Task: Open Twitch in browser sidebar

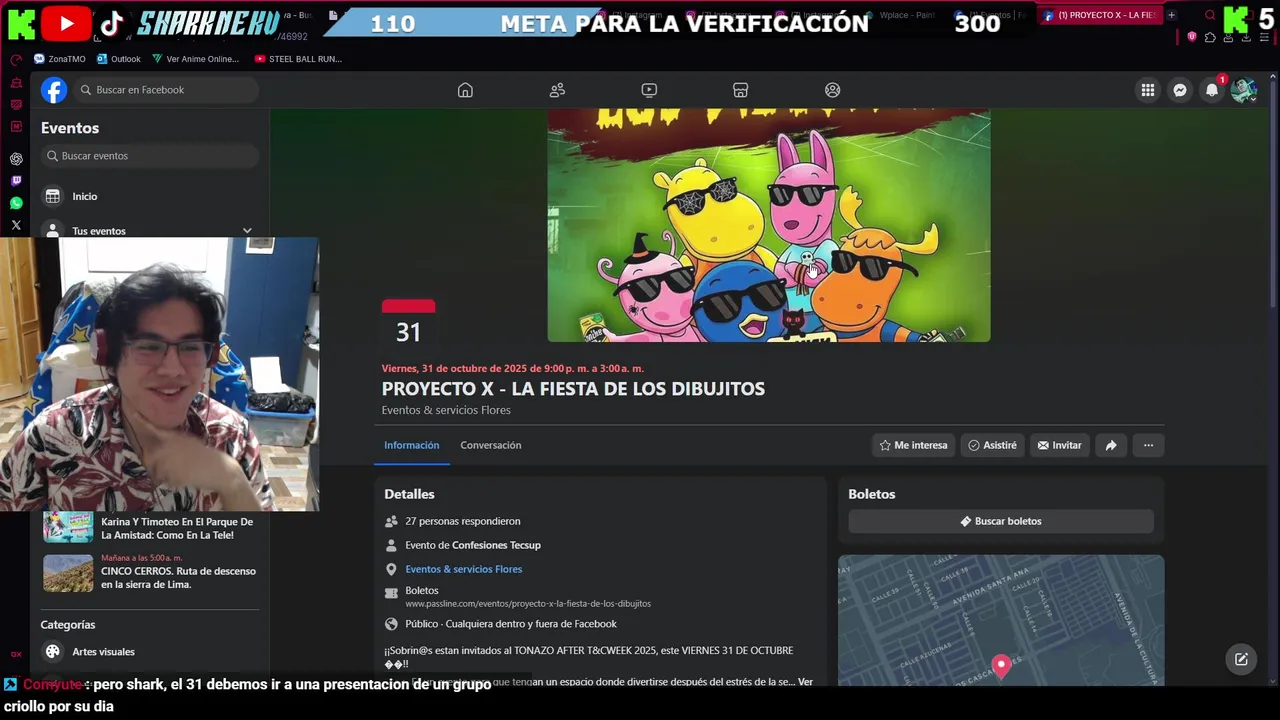Action: click(x=16, y=181)
